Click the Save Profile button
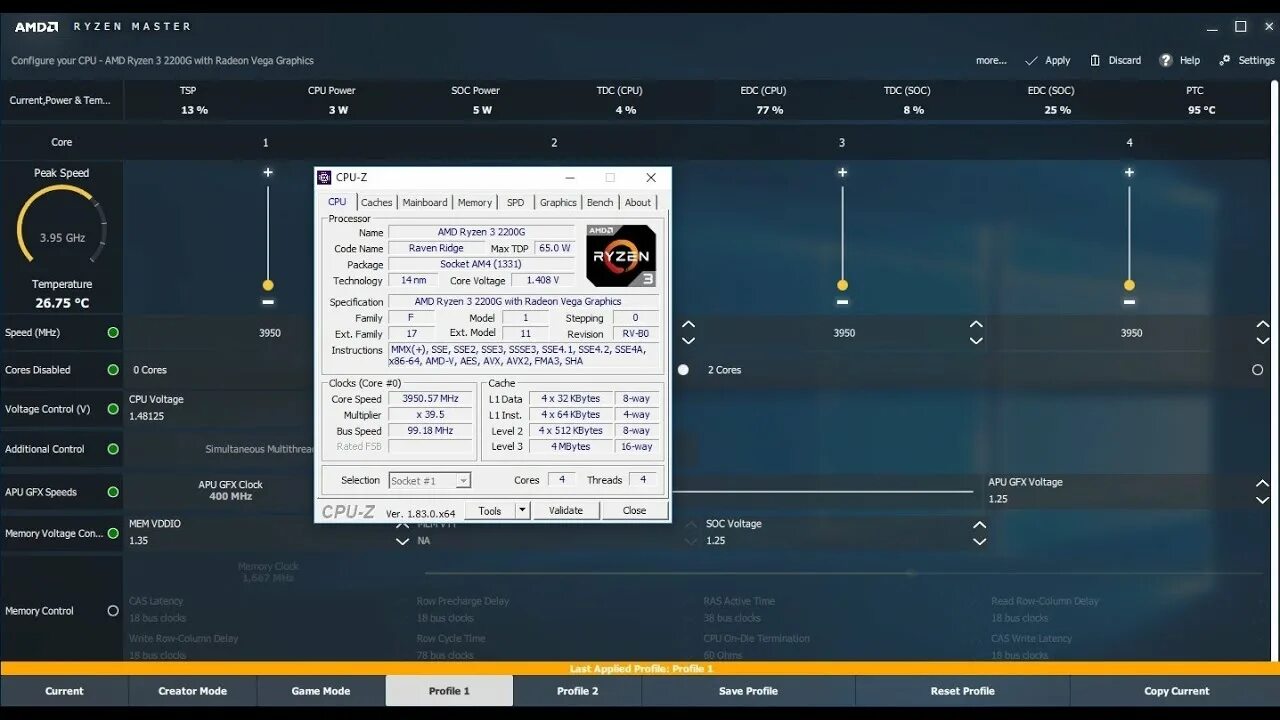 [x=748, y=691]
